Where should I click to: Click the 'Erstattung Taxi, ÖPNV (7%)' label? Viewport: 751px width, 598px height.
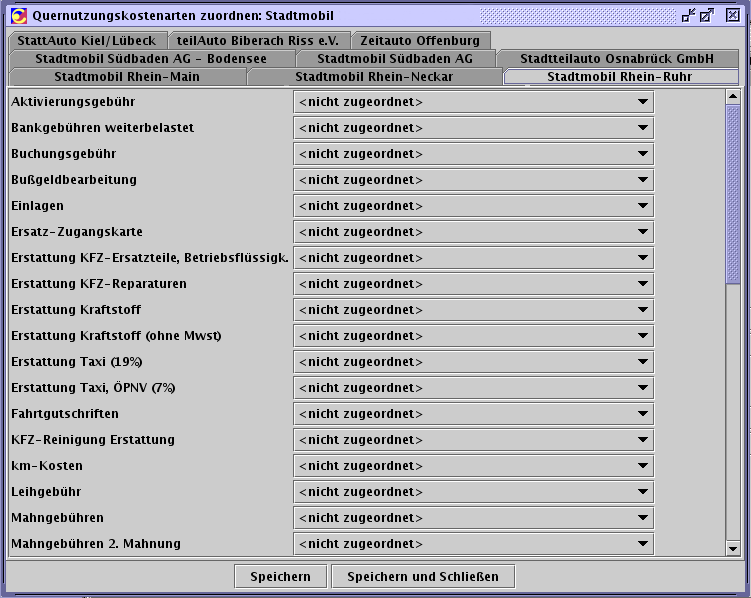coord(93,388)
